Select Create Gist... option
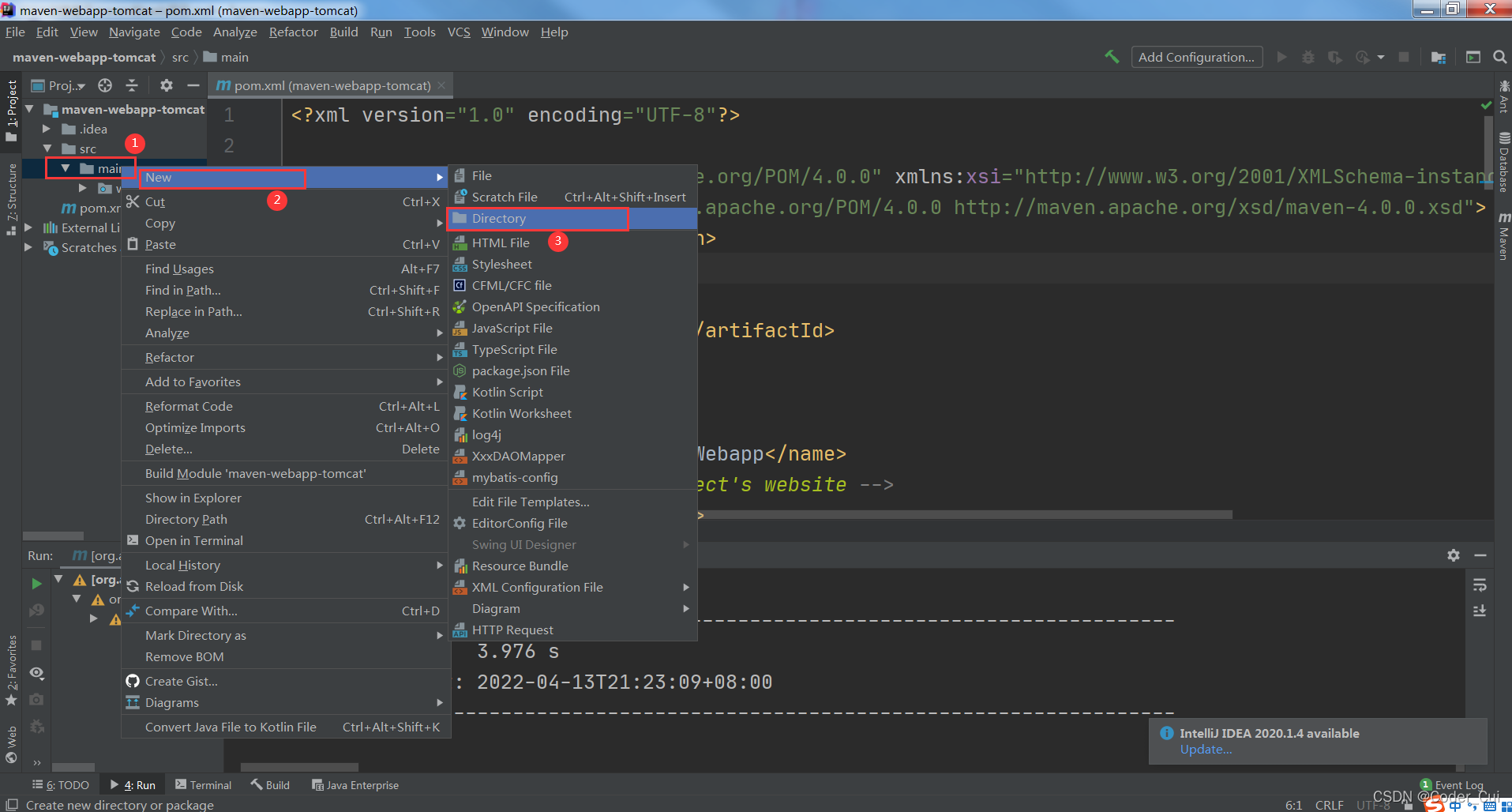 (286, 681)
